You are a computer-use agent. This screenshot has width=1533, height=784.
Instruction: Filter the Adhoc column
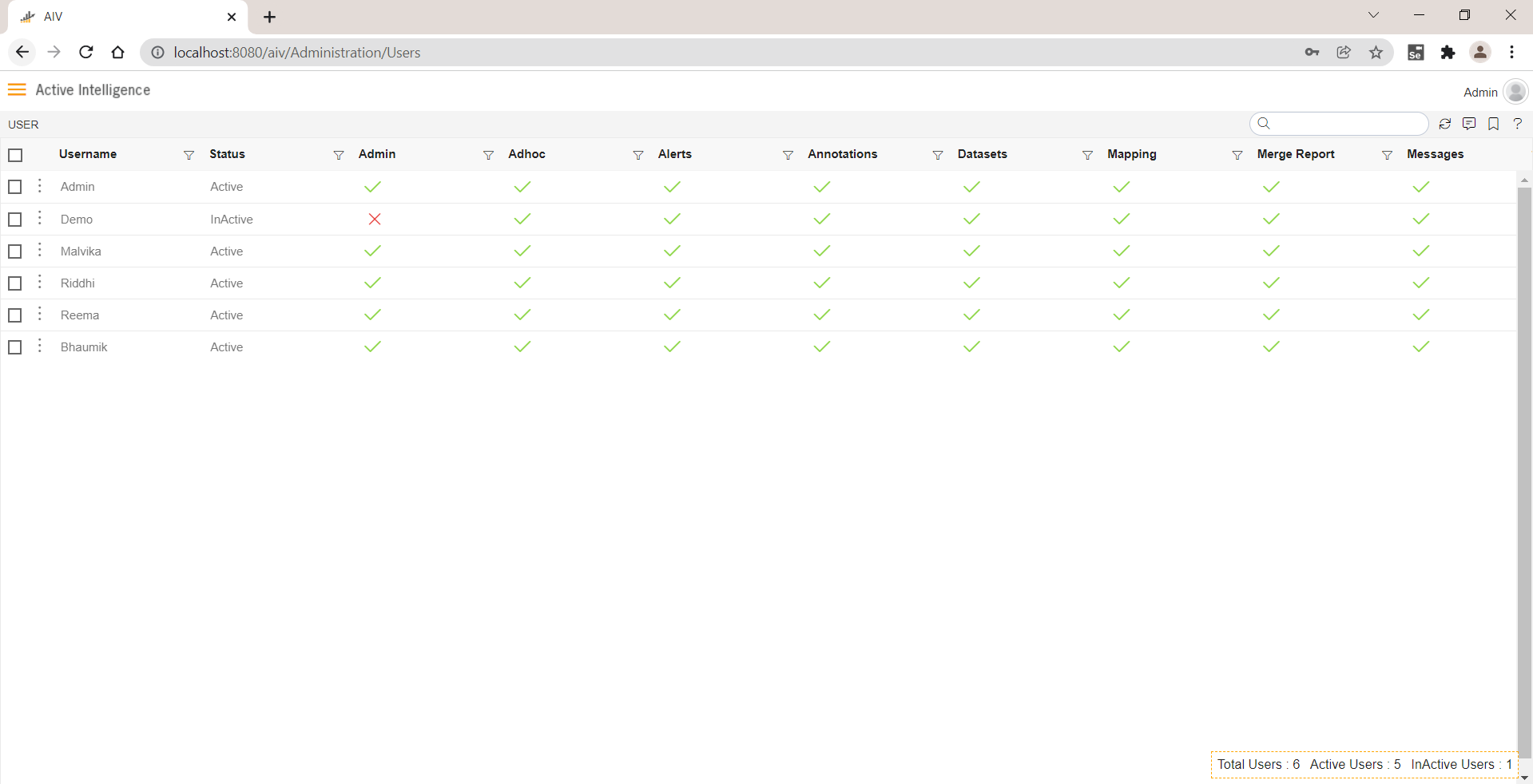(638, 155)
